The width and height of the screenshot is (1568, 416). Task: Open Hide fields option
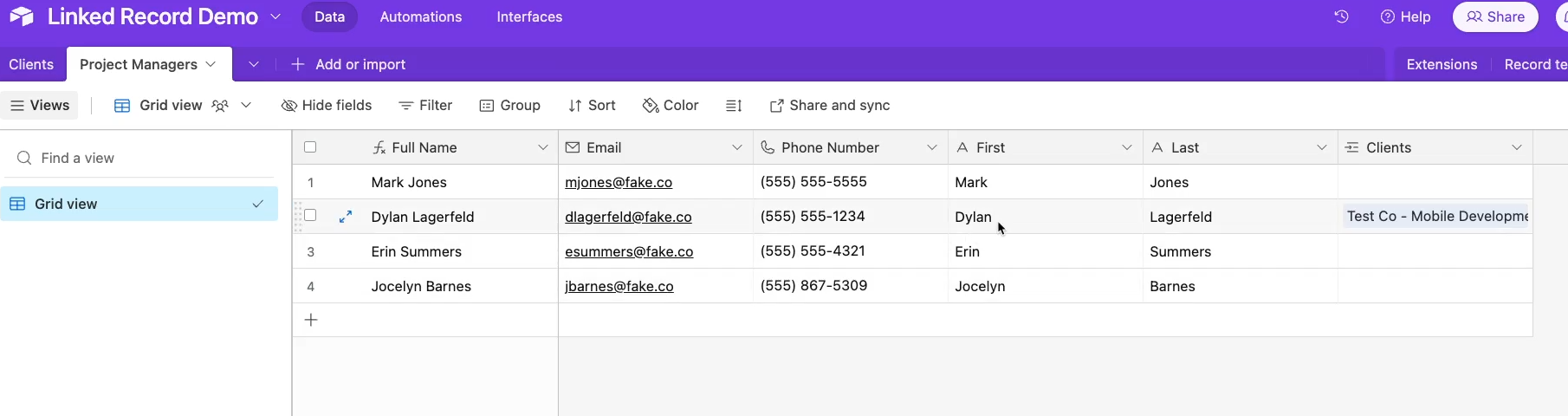pos(327,106)
